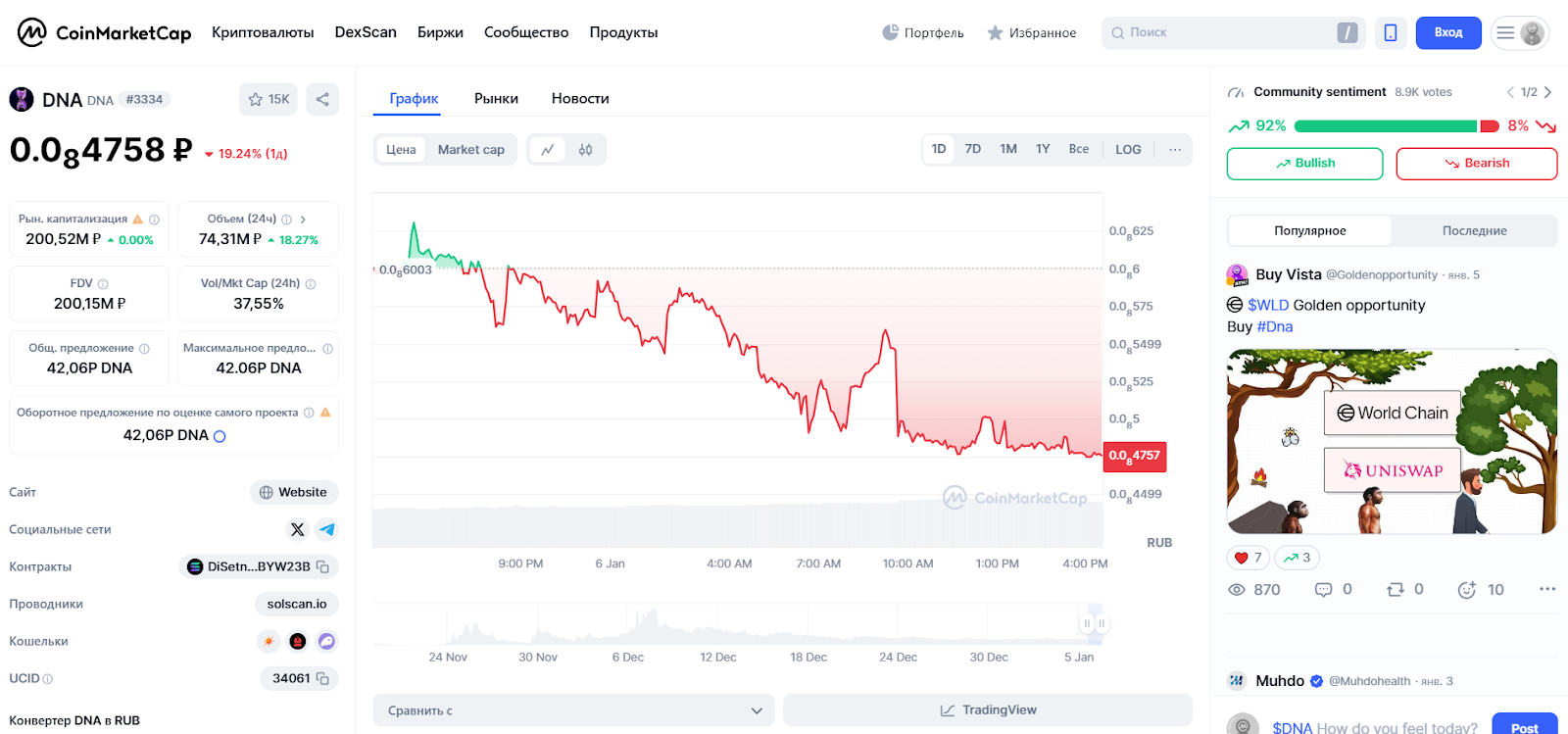This screenshot has width=1568, height=734.
Task: Click the bullish reaction with 3
Action: (x=1297, y=558)
